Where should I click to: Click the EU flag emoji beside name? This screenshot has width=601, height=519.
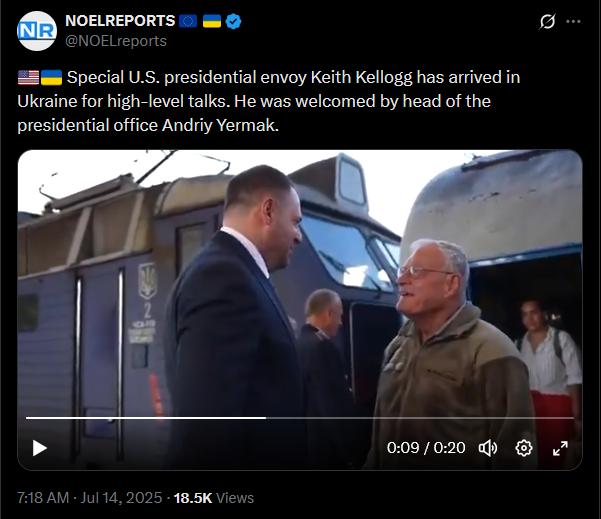188,21
